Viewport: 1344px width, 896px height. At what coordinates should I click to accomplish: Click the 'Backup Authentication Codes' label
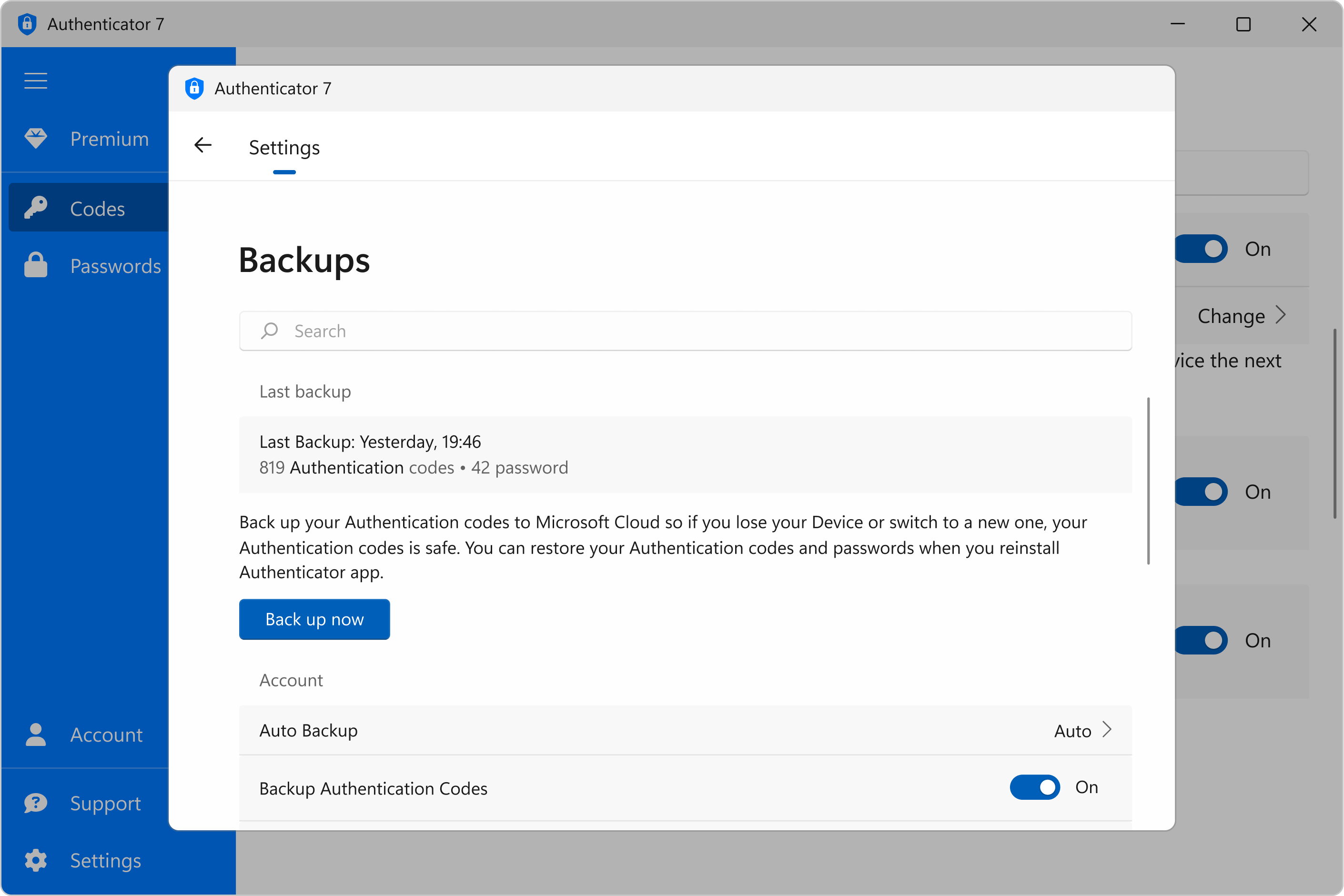point(373,788)
